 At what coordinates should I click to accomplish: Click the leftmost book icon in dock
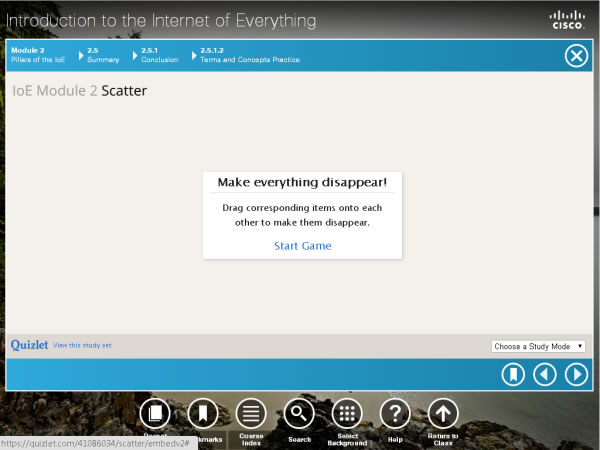pos(154,413)
